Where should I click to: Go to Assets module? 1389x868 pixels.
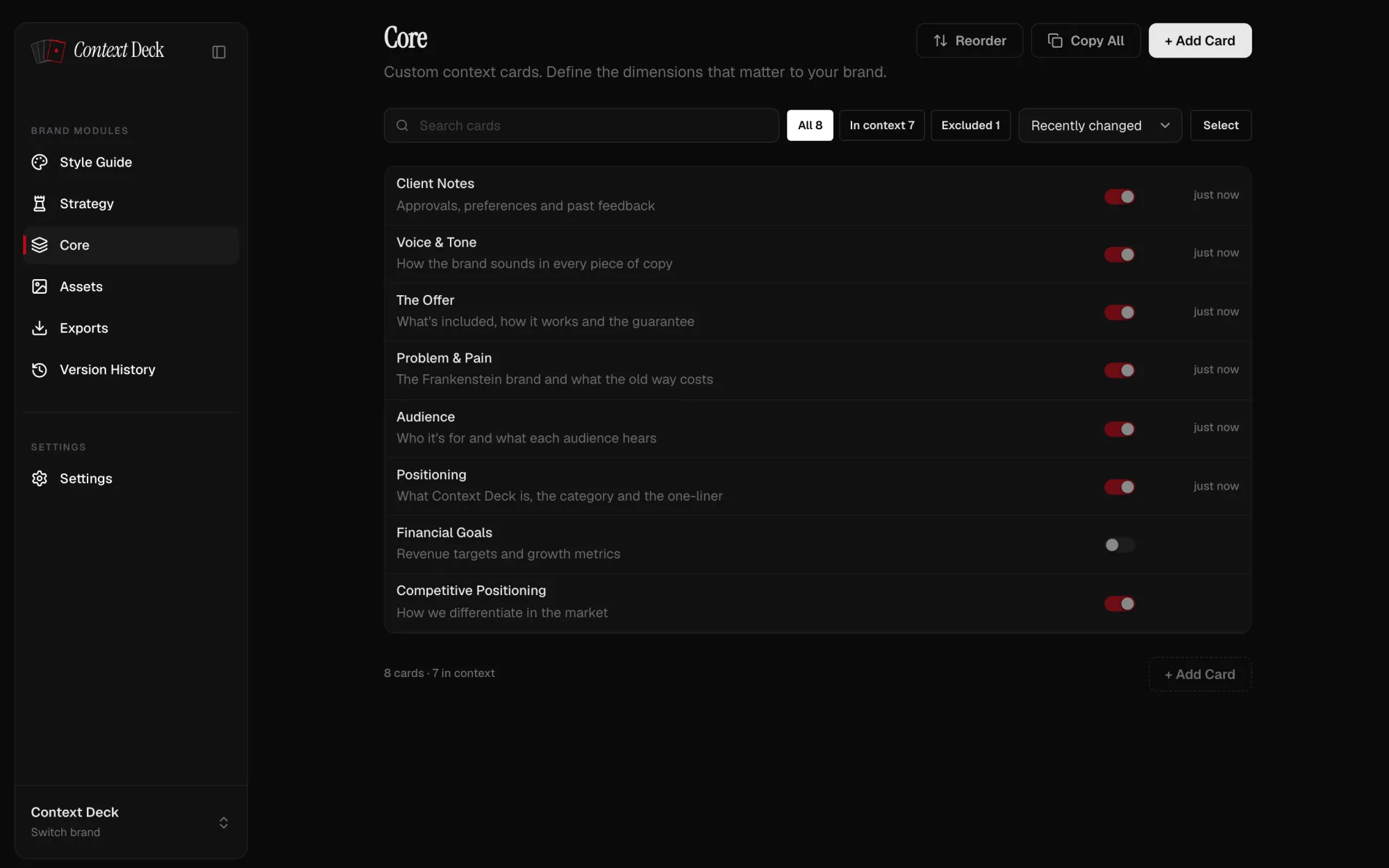coord(131,287)
